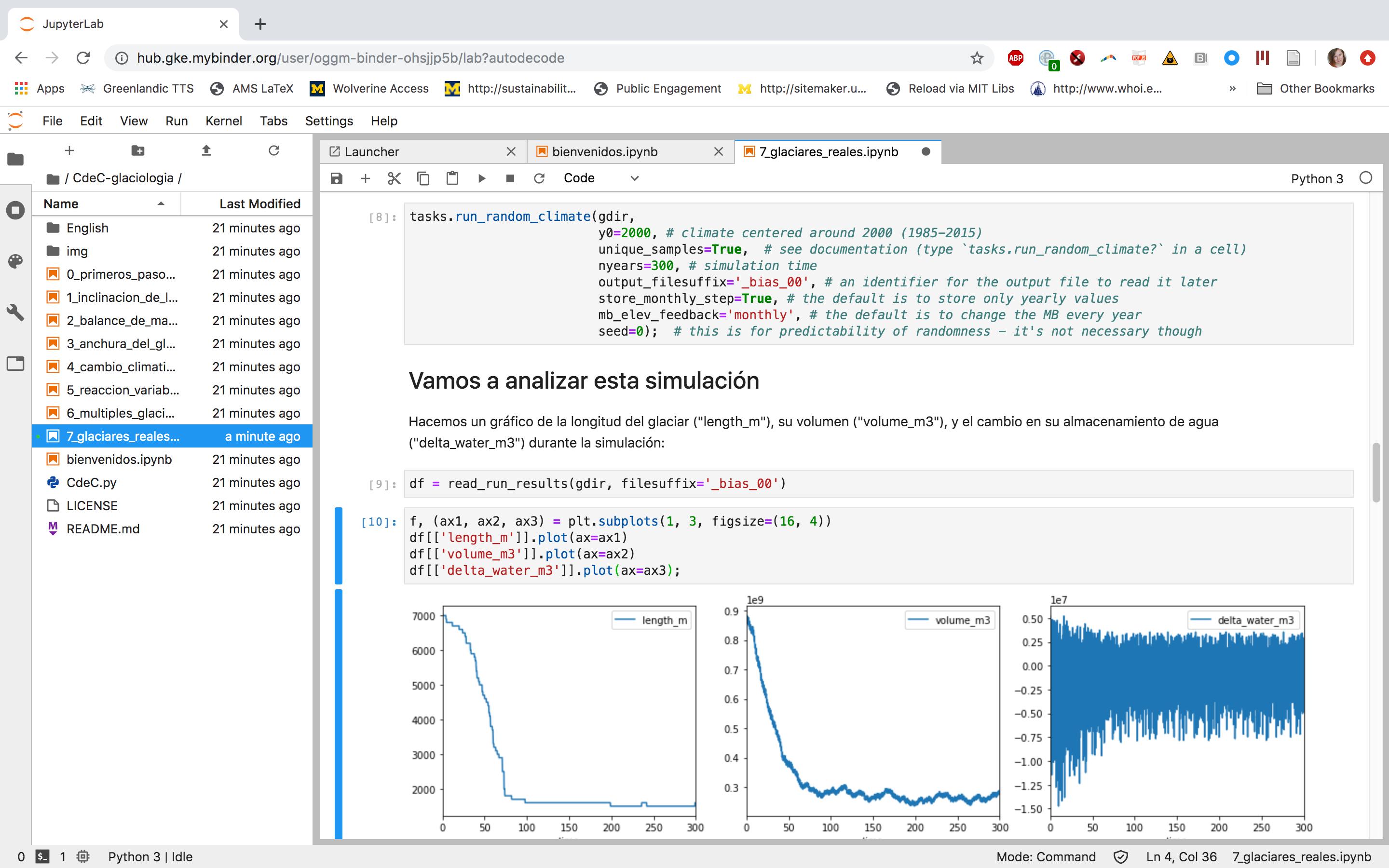This screenshot has height=868, width=1389.
Task: Click into code cell 8 run_random_climate
Action: (x=878, y=274)
